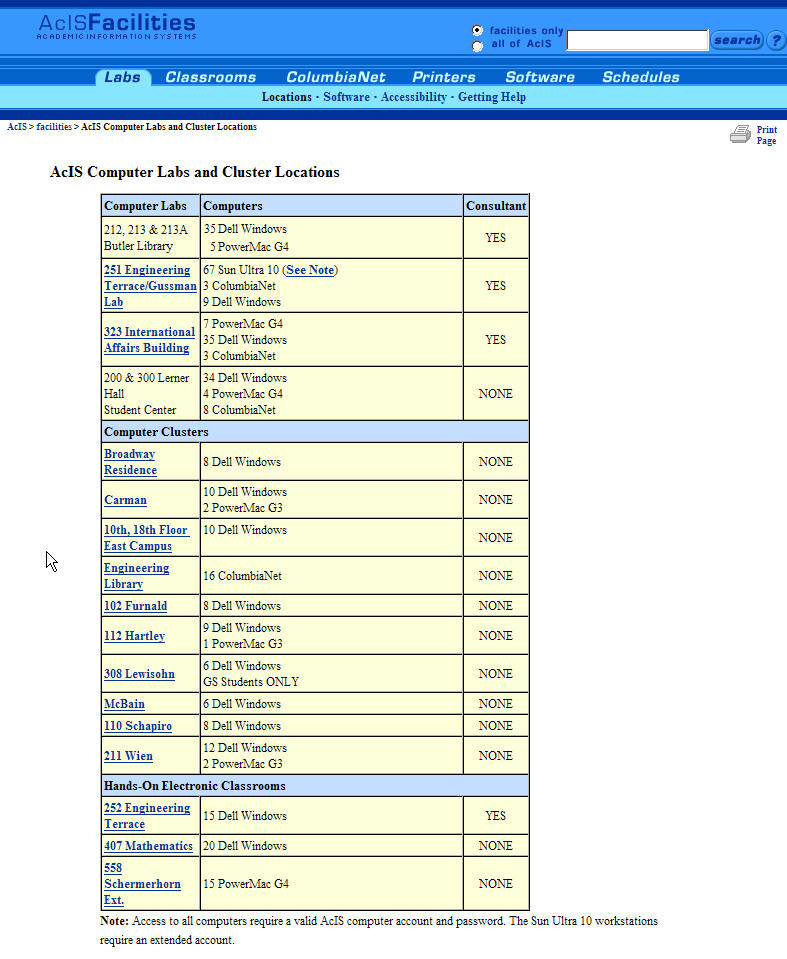Open 251 Engineering Terrace/Gussman Lab link
787x959 pixels.
point(150,286)
